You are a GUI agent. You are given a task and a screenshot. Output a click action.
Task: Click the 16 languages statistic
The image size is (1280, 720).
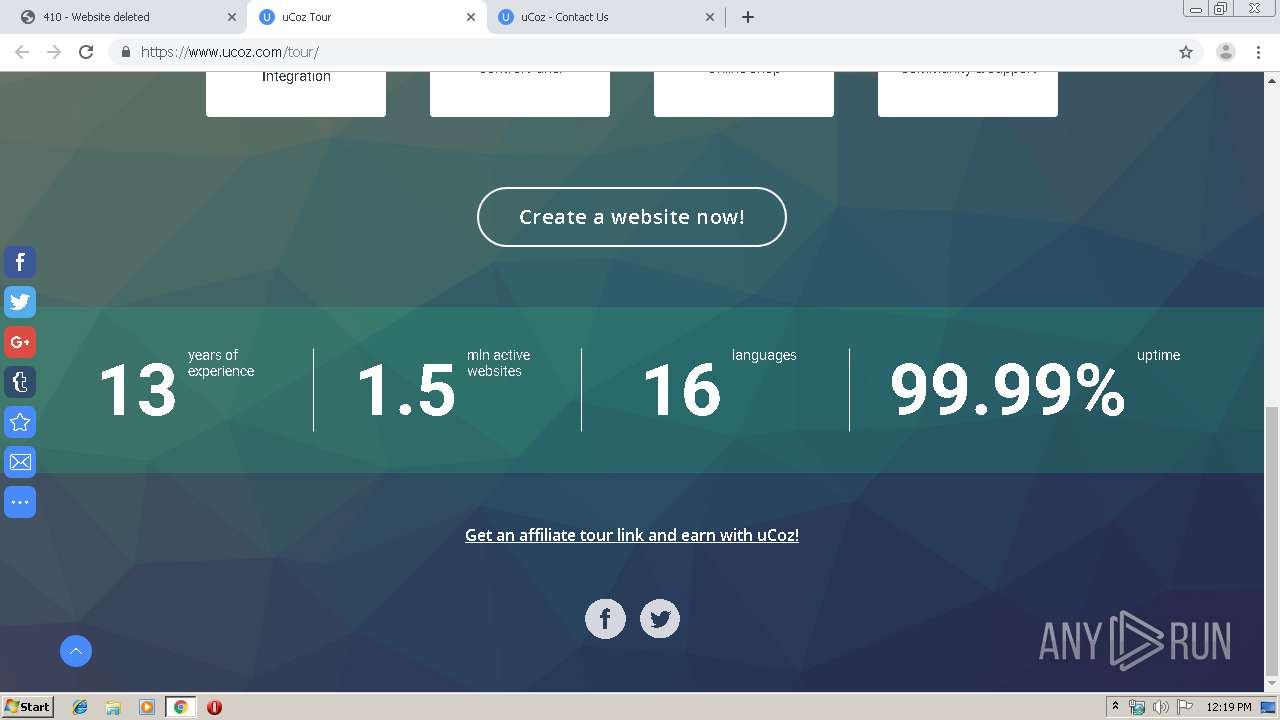pyautogui.click(x=719, y=388)
